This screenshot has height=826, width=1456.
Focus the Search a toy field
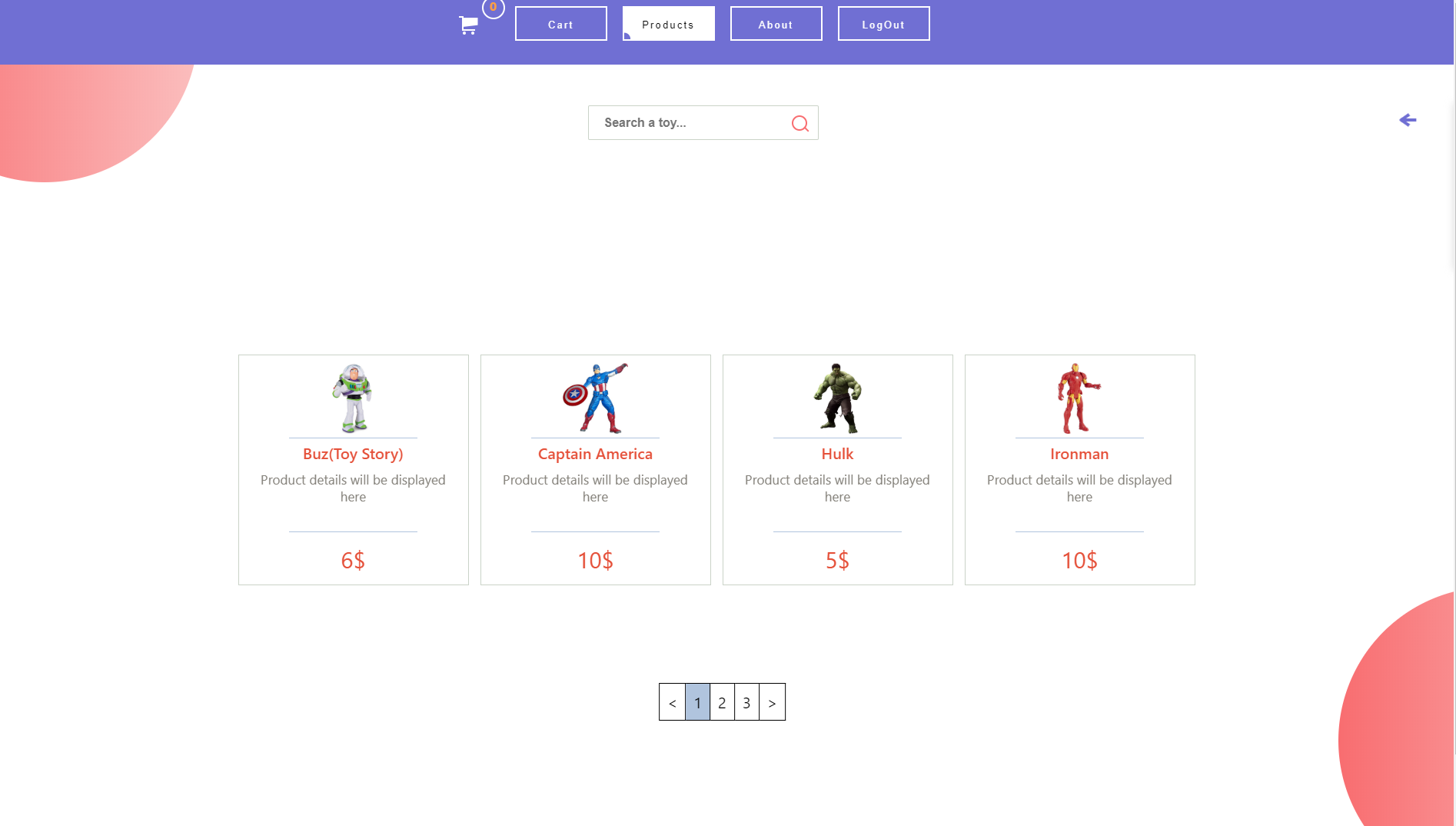703,123
